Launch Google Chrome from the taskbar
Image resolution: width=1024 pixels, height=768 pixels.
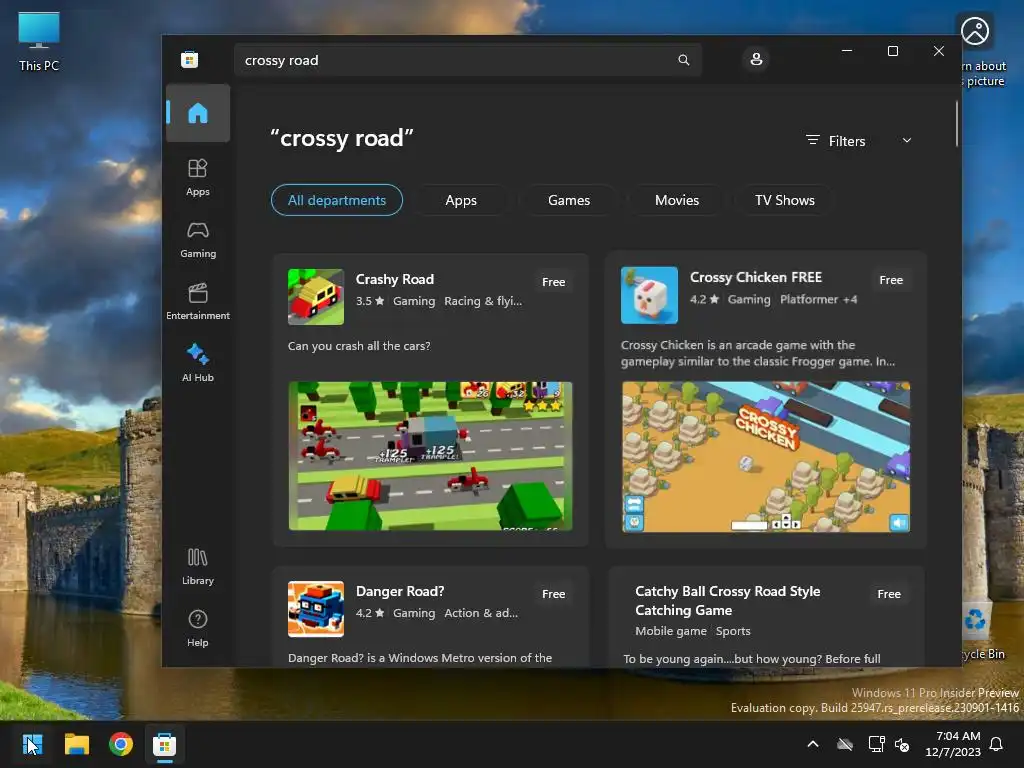pos(121,744)
